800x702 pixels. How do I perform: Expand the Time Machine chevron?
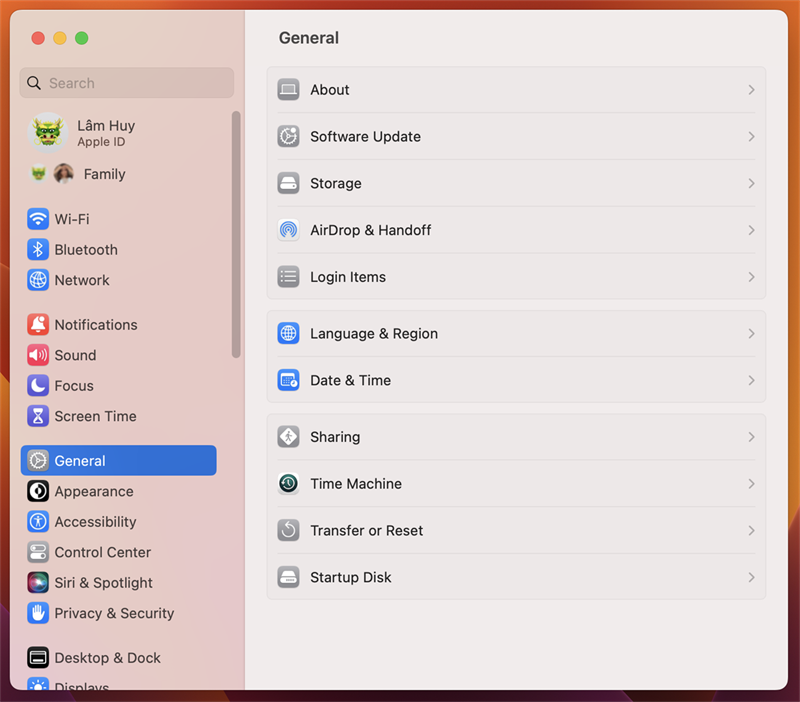(752, 484)
